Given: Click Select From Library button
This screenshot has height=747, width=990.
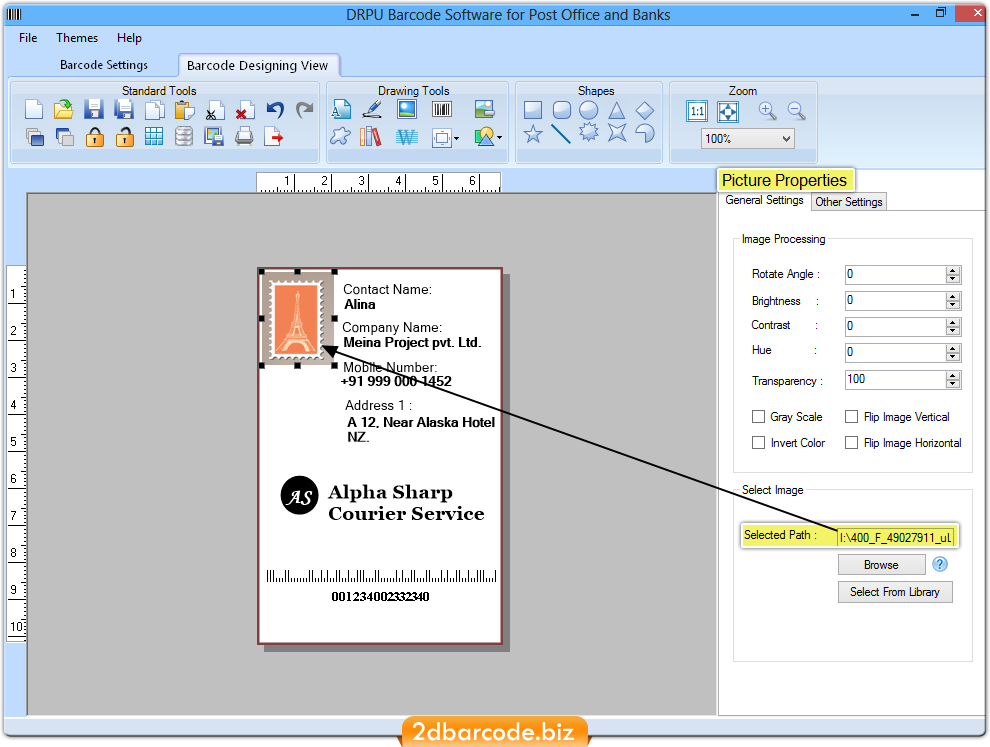Looking at the screenshot, I should coord(895,592).
